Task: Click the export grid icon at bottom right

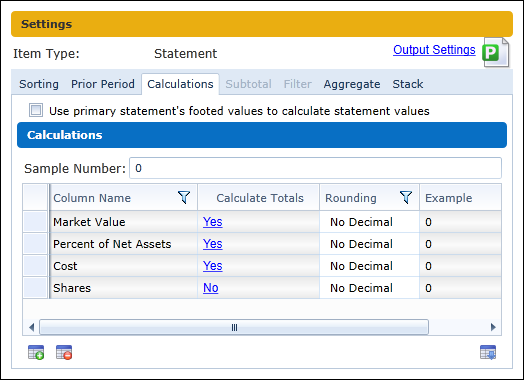Action: (488, 352)
